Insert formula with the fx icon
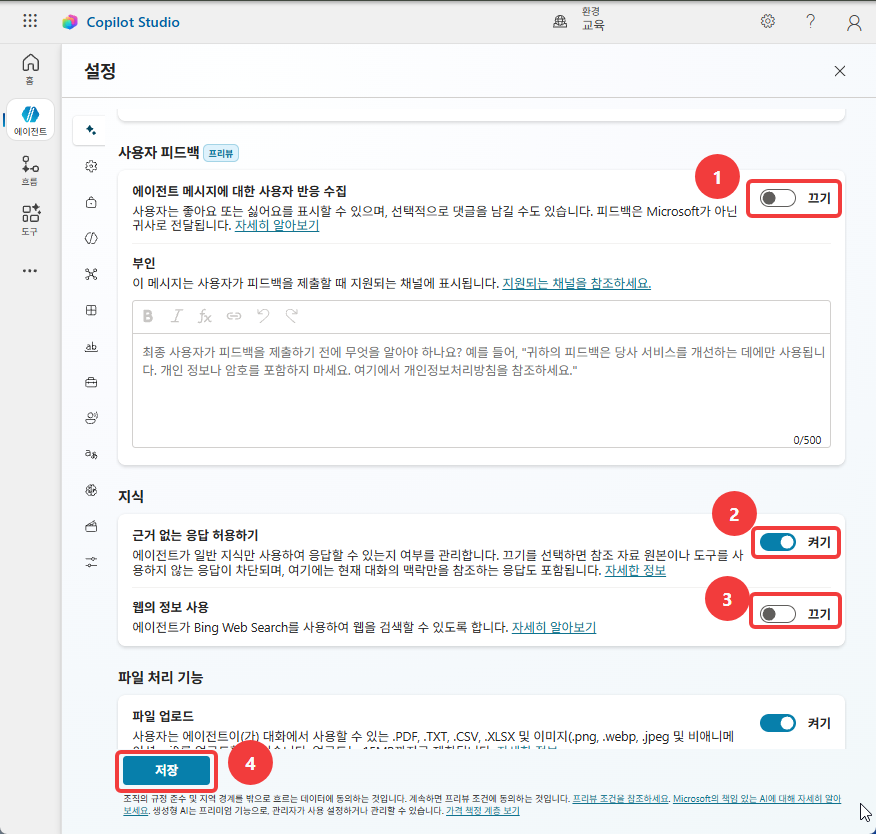The width and height of the screenshot is (876, 834). click(x=204, y=317)
